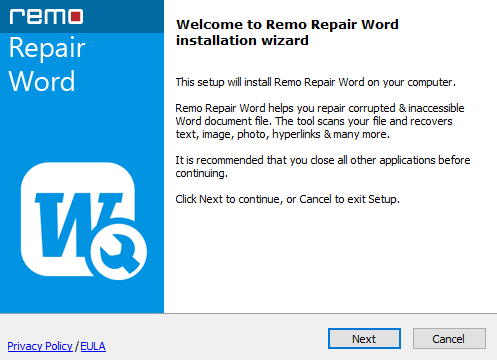Click the remo logo in the header
Viewport: 497px width, 360px height.
coord(46,17)
